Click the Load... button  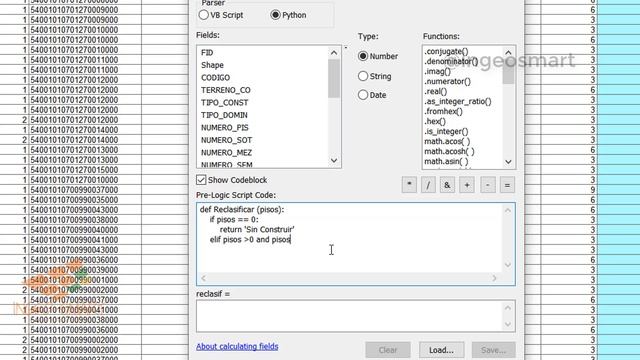(441, 350)
